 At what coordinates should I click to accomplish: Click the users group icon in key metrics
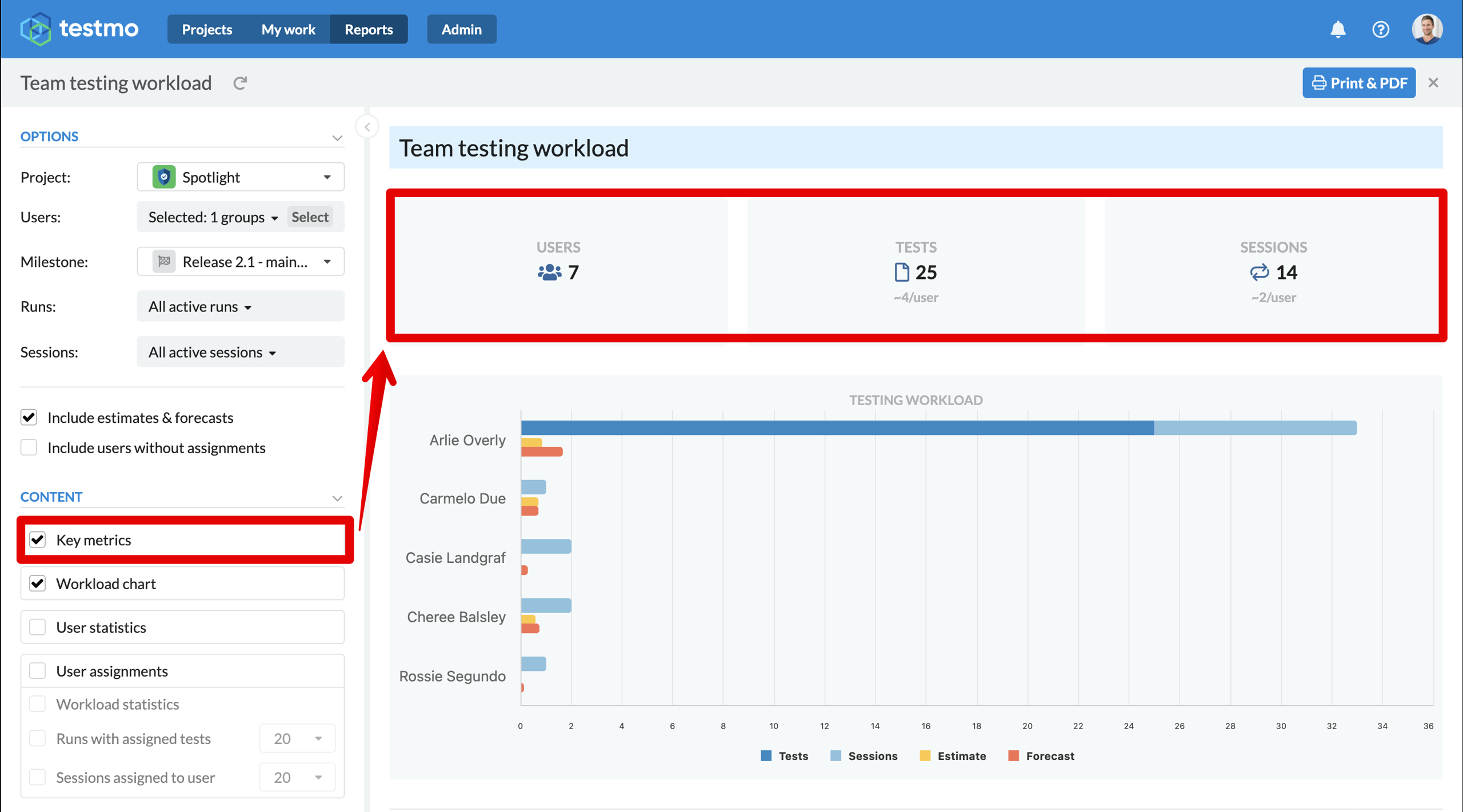549,273
